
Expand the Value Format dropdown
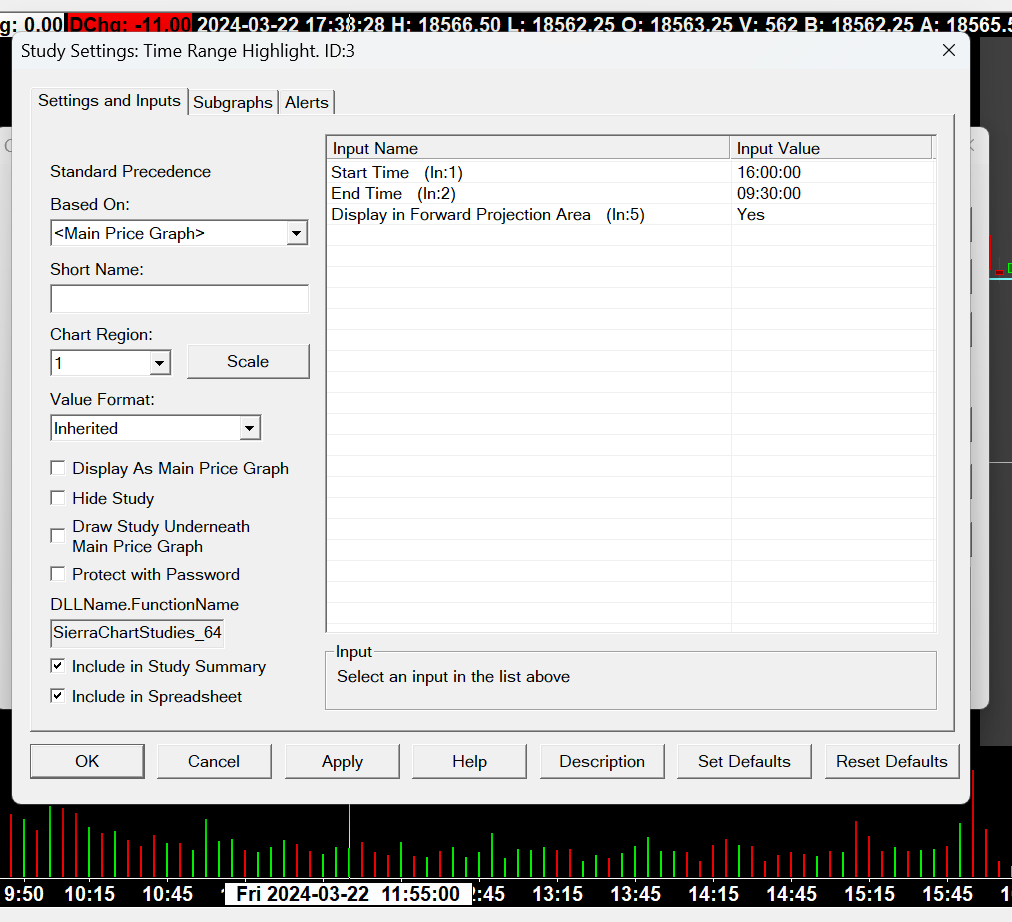pos(250,428)
